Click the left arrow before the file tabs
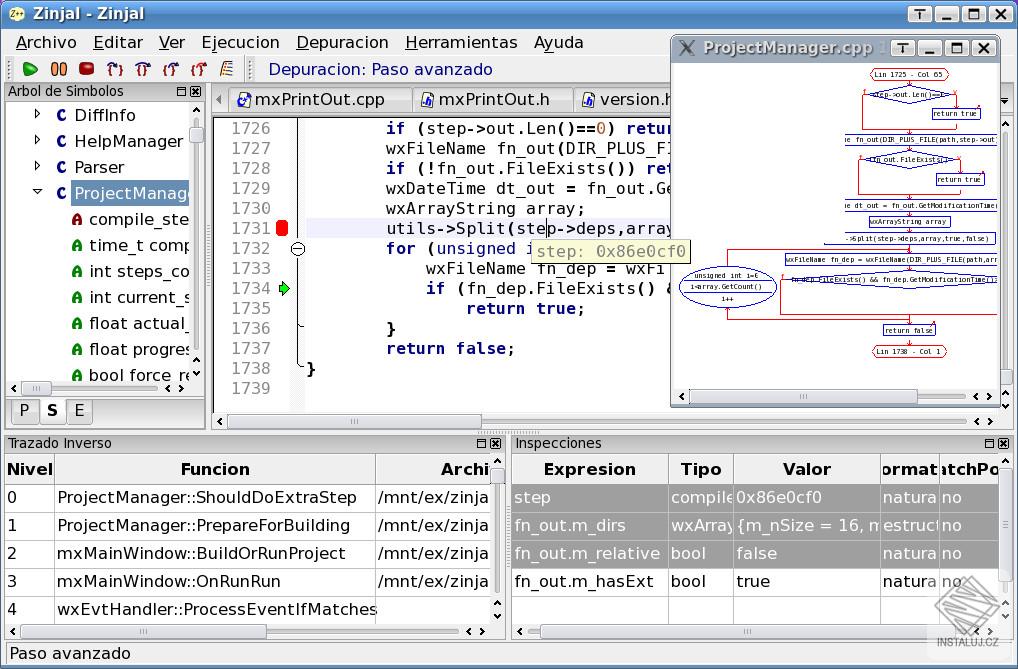 tap(219, 99)
